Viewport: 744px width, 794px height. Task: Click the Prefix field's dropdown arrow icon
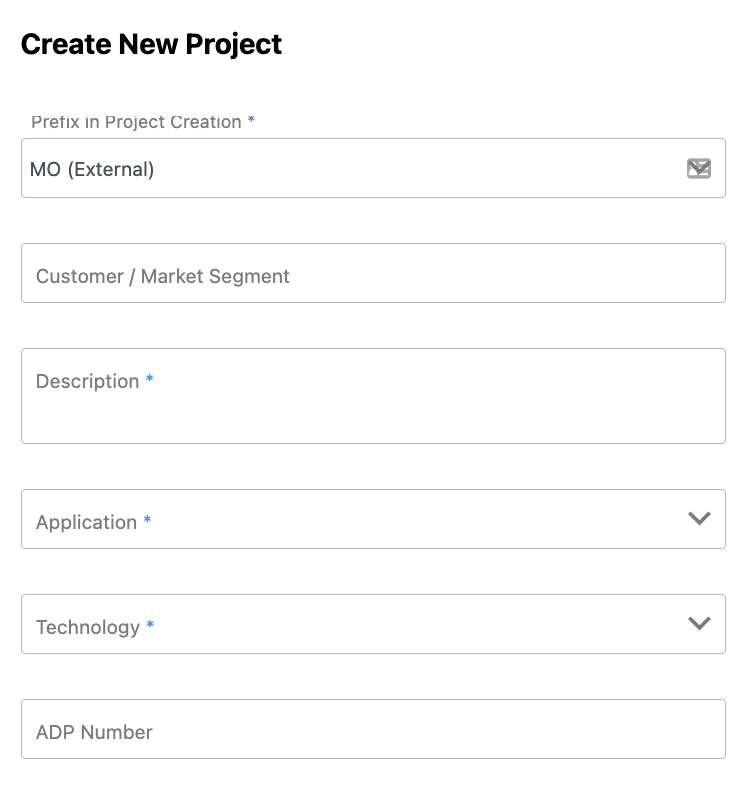click(x=699, y=168)
